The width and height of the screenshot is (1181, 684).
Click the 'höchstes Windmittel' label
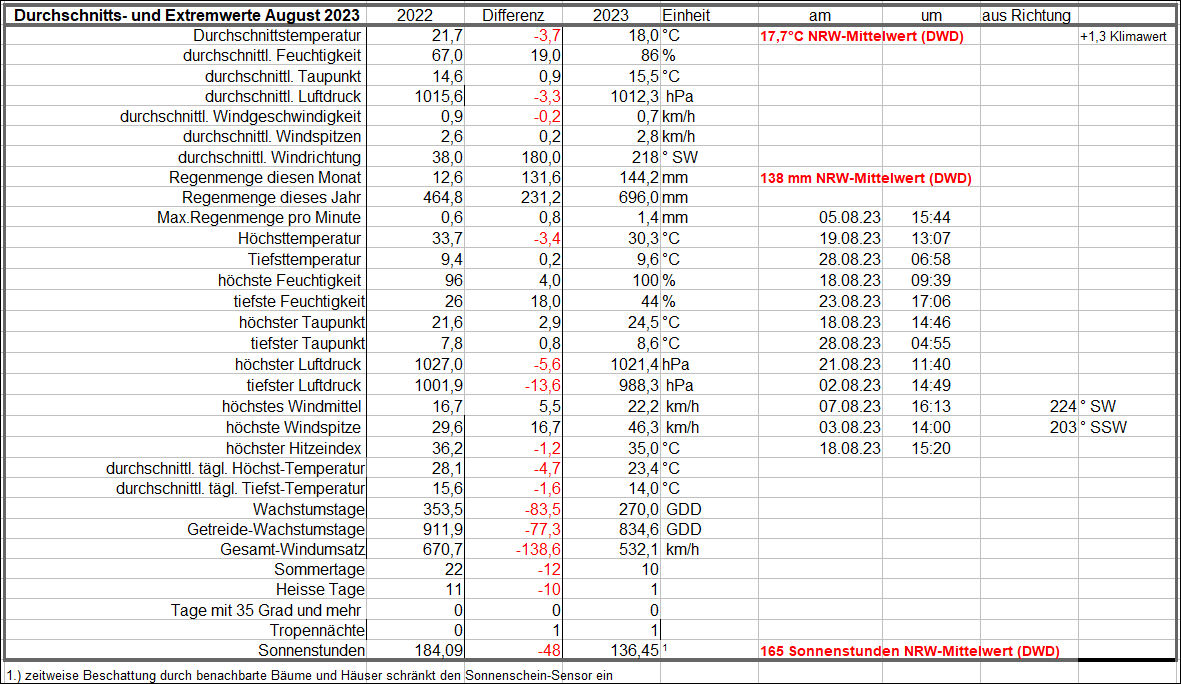(291, 408)
